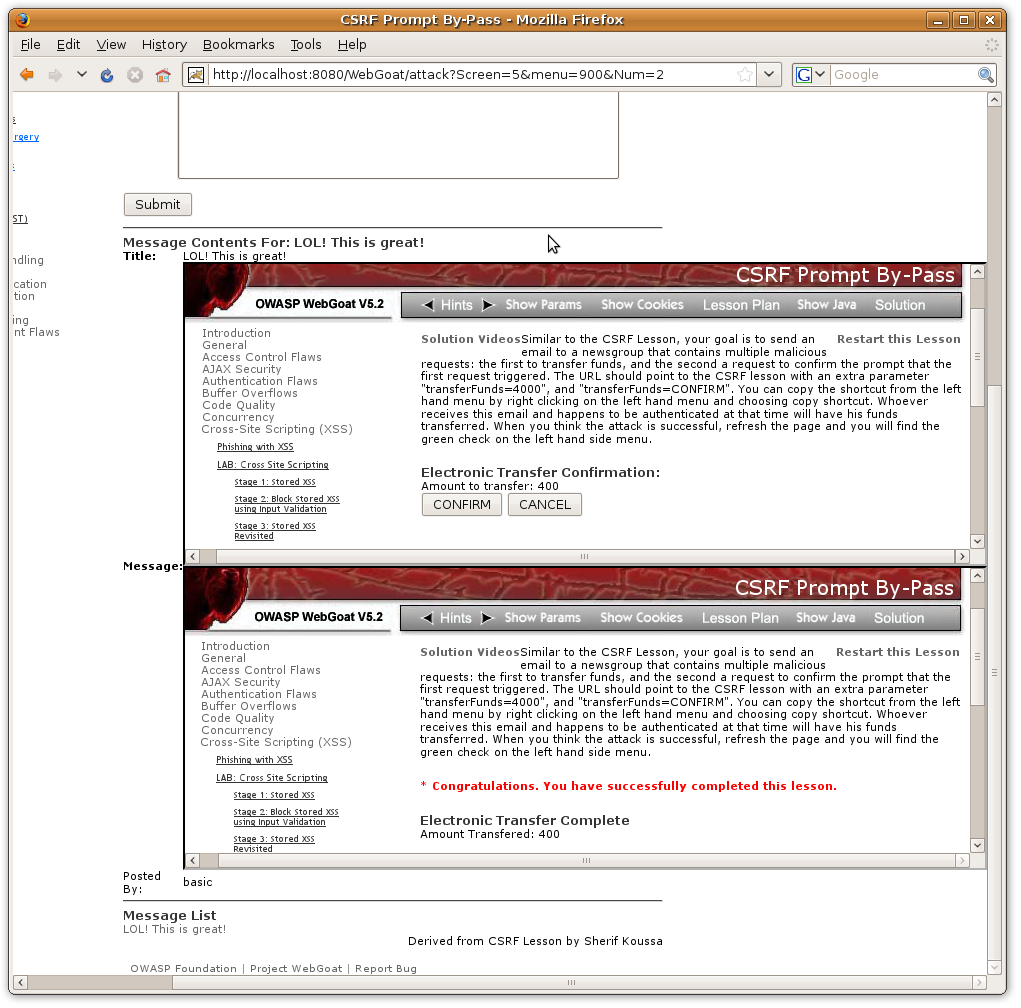Screen dimensions: 1021x1008
Task: Click previous hint arrow in first frame
Action: point(428,305)
